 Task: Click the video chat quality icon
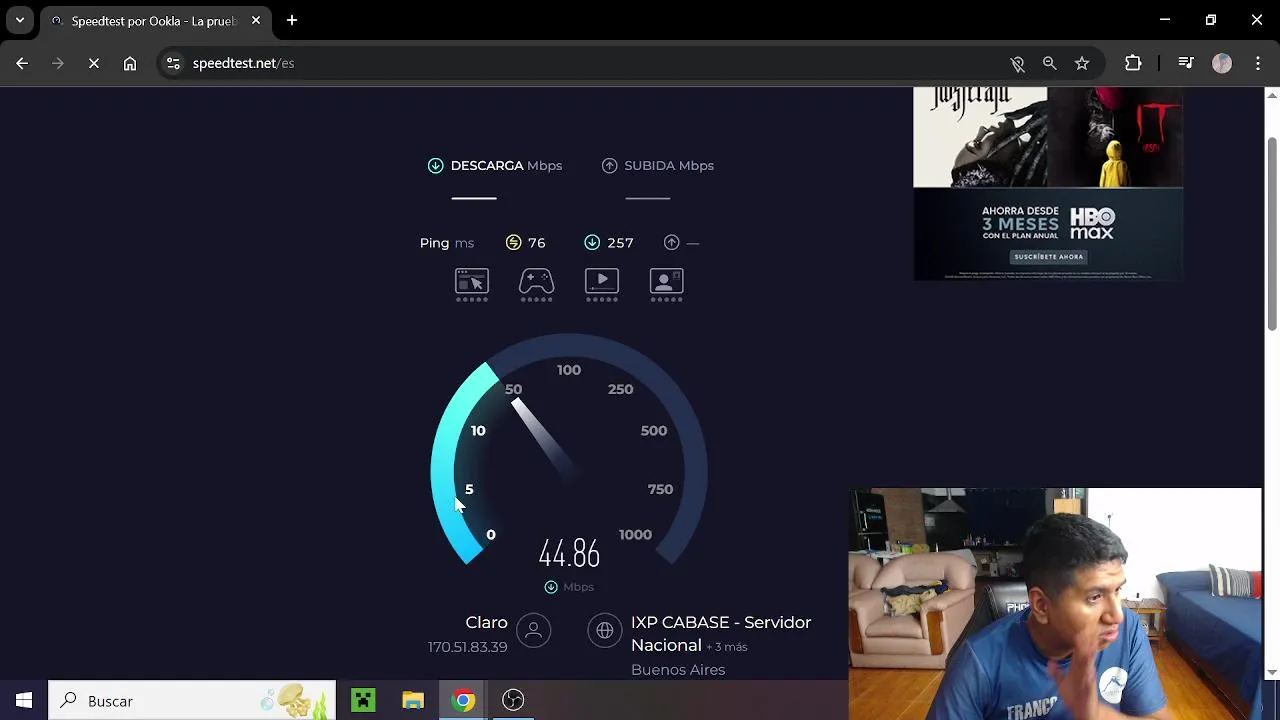[667, 281]
